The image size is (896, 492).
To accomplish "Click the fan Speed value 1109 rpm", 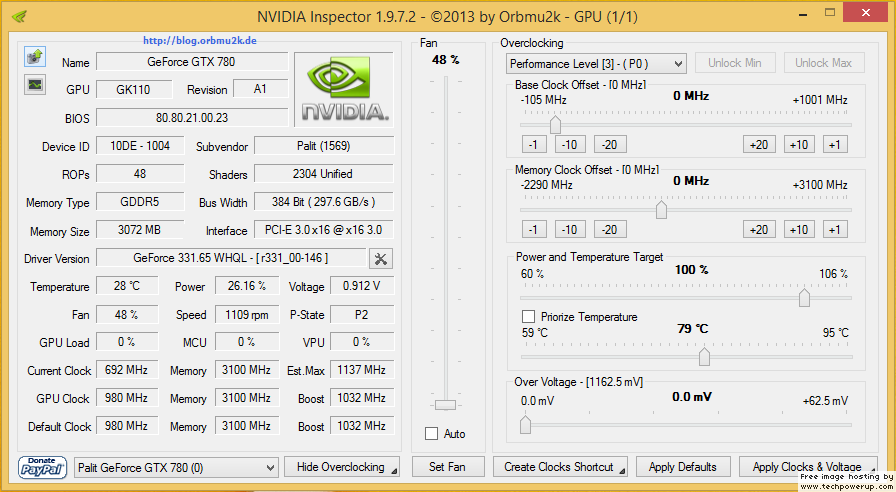I will (247, 314).
